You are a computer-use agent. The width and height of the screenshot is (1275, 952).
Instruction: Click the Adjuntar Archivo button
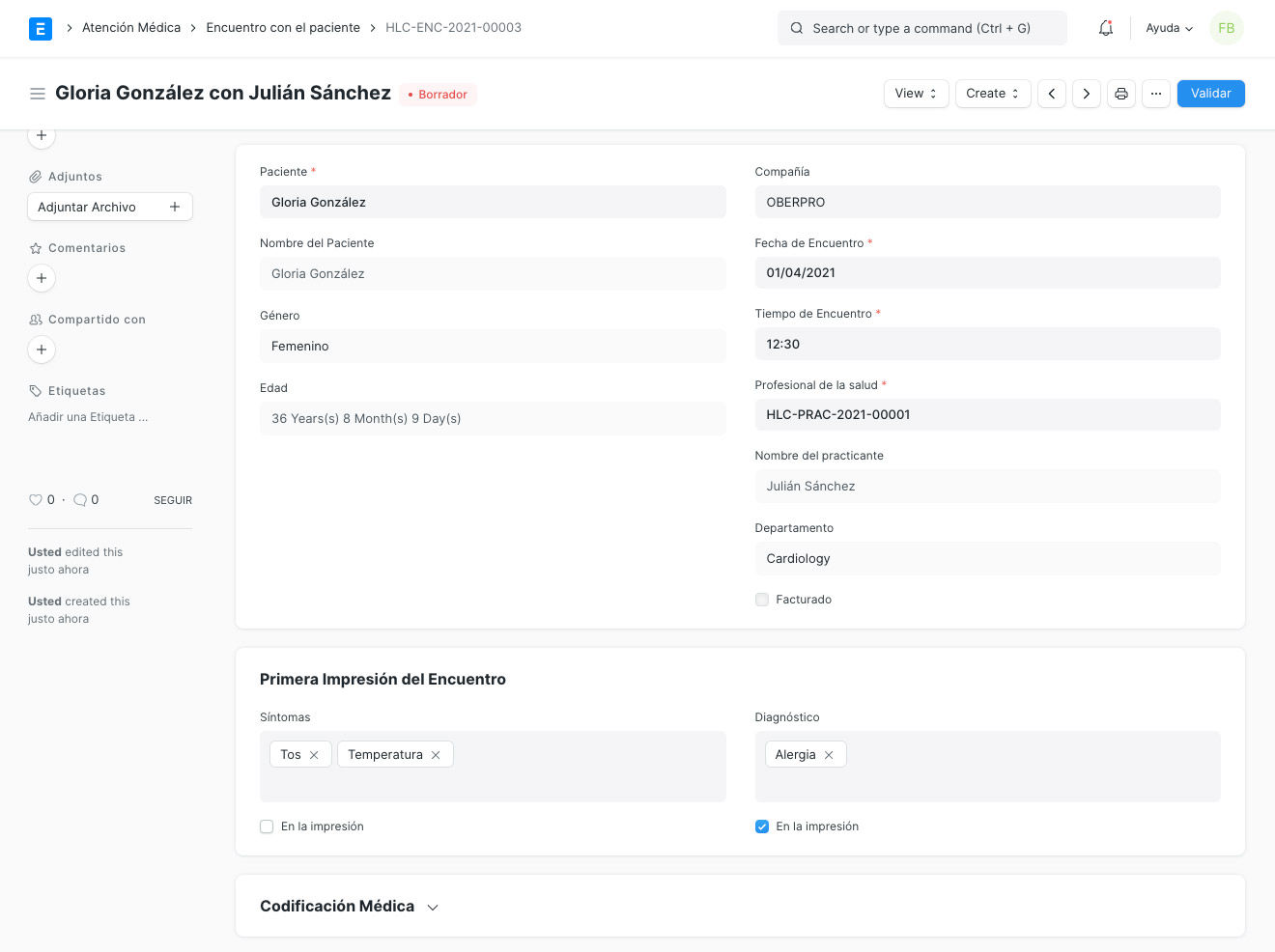tap(110, 207)
